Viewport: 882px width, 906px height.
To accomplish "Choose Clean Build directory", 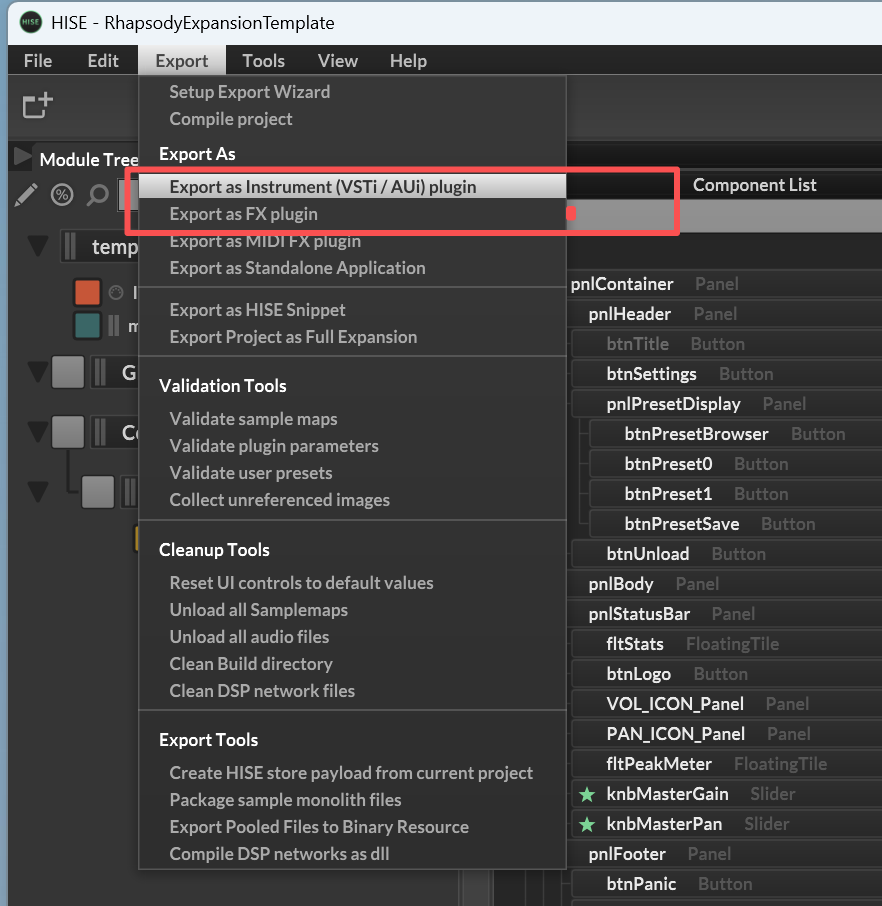I will click(250, 664).
